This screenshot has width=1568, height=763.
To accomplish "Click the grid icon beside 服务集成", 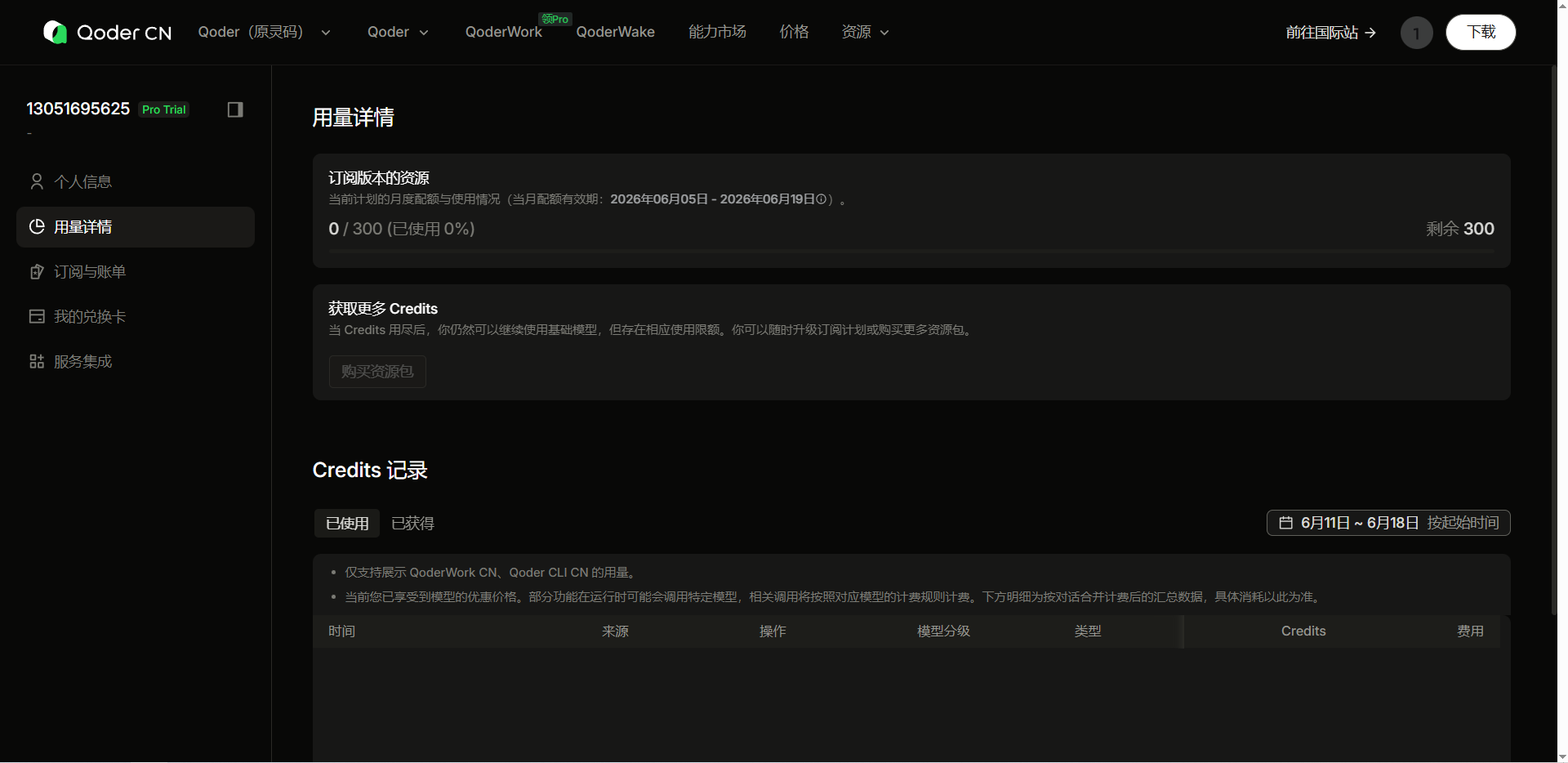I will click(x=37, y=361).
